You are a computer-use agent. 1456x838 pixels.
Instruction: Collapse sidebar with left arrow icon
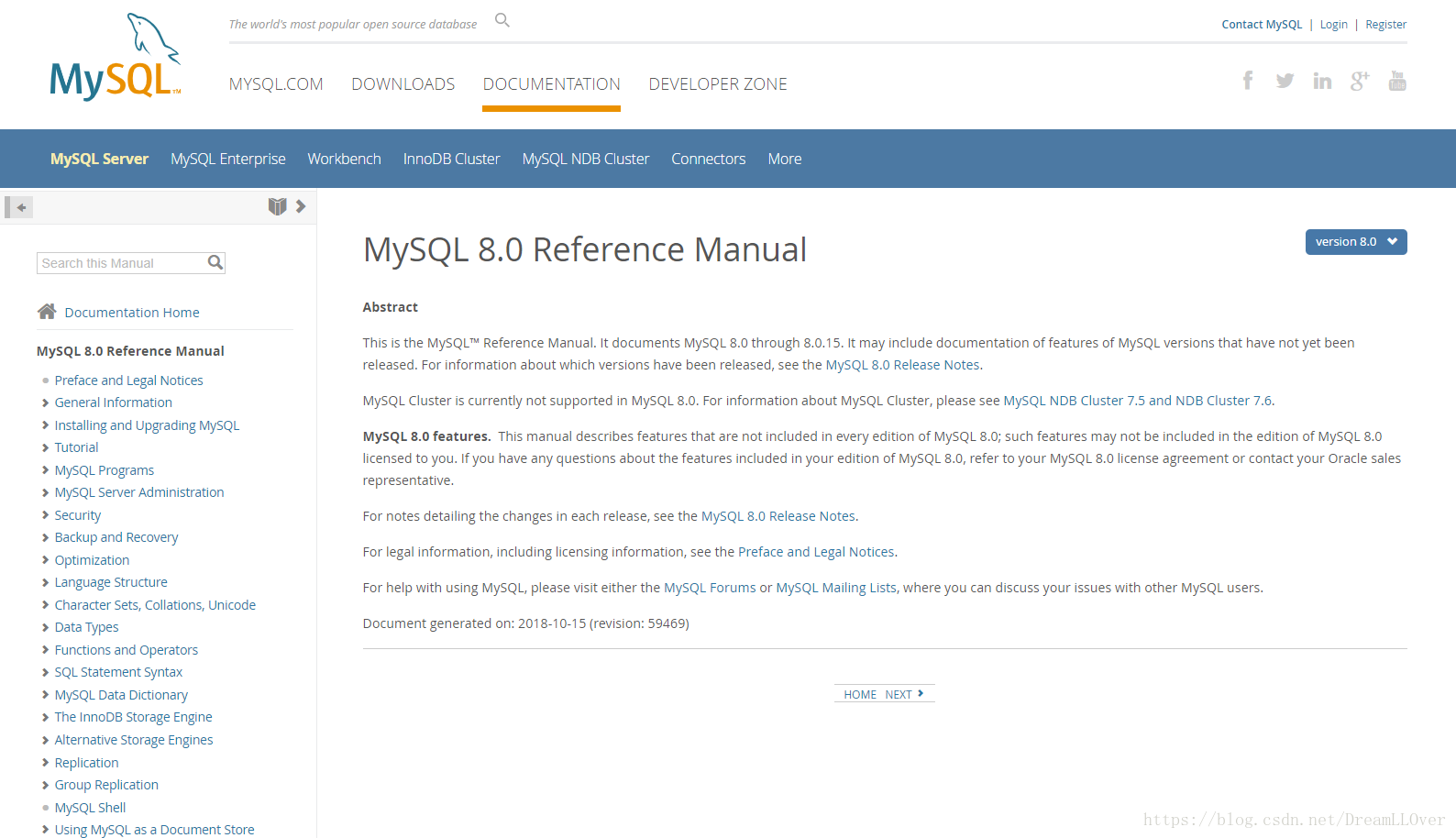(x=18, y=207)
